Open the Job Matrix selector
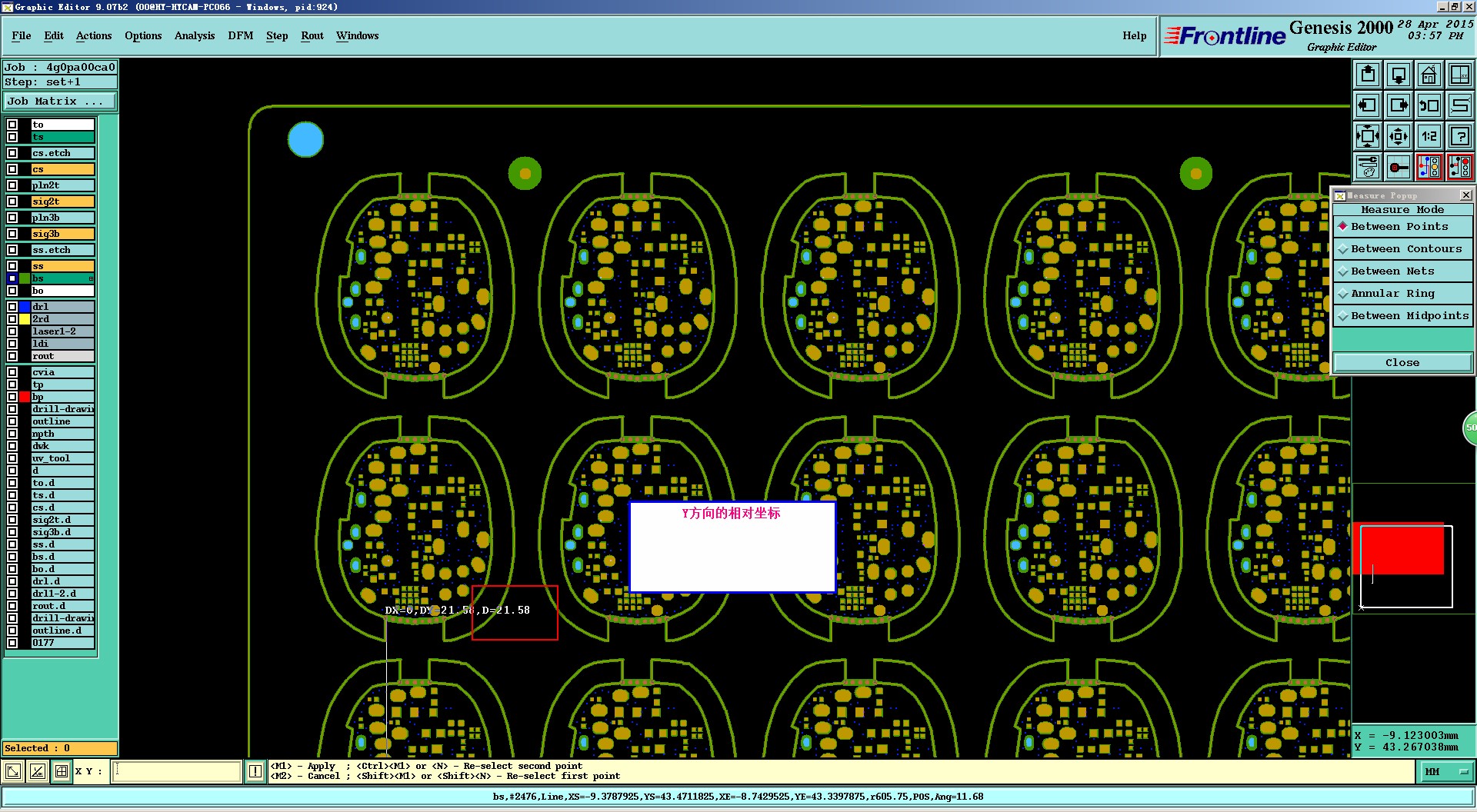The width and height of the screenshot is (1477, 812). (60, 101)
